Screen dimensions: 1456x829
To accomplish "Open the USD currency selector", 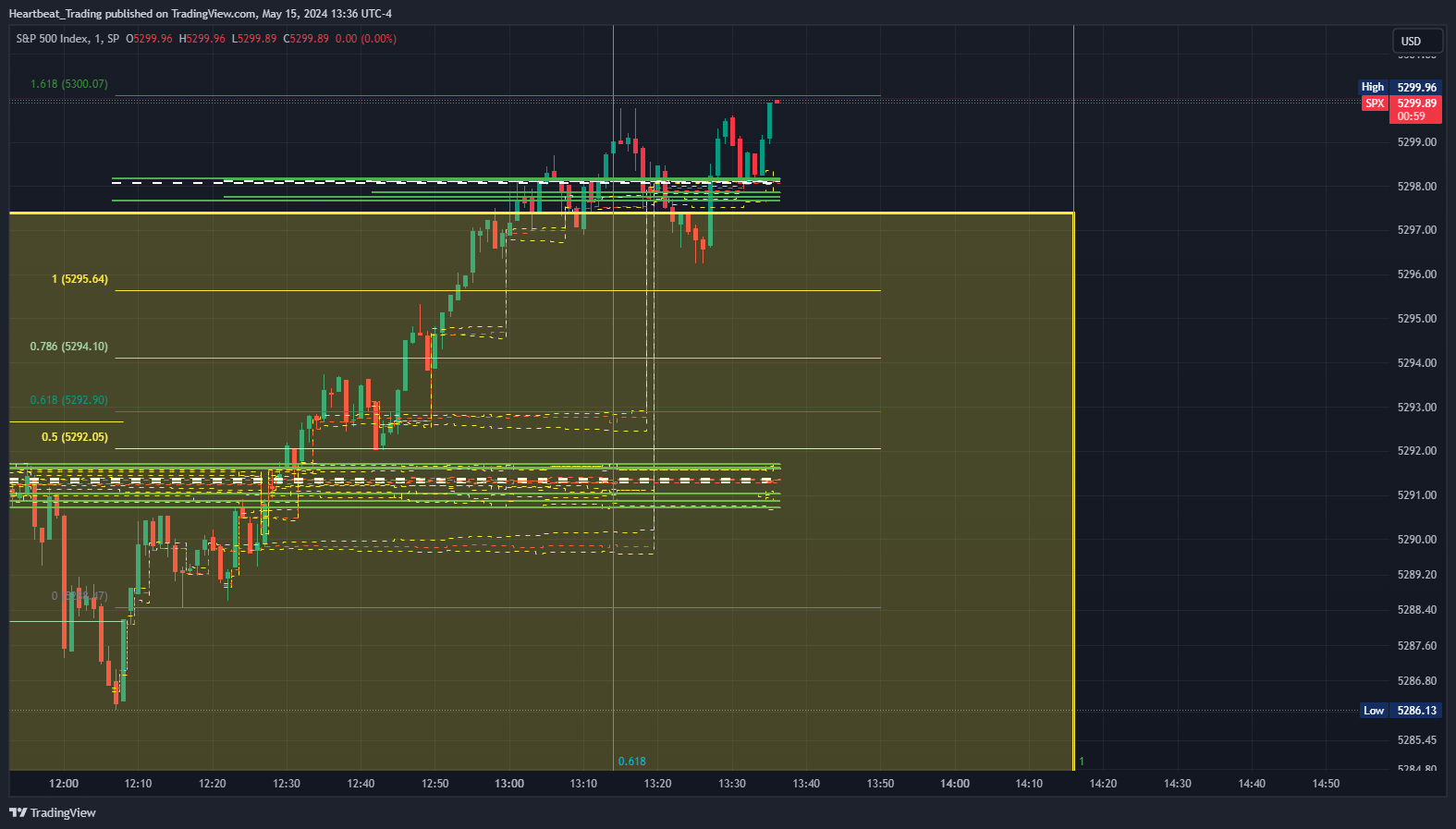I will pyautogui.click(x=1417, y=41).
